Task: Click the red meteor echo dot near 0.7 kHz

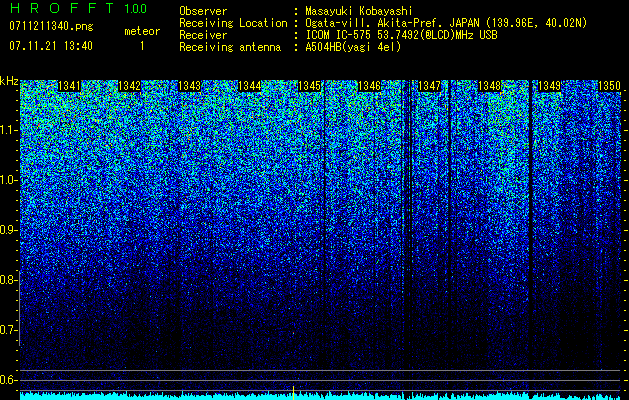Action: click(x=294, y=333)
